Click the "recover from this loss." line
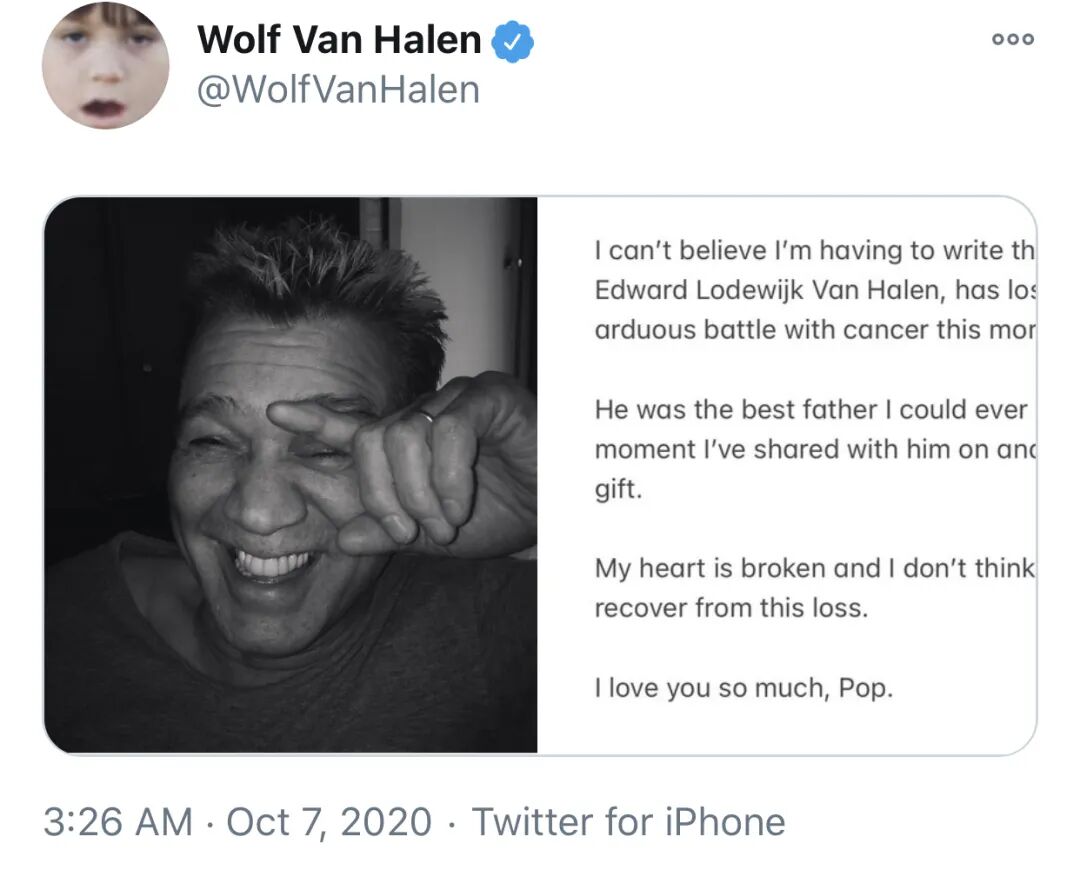Viewport: 1080px width, 870px height. point(731,608)
